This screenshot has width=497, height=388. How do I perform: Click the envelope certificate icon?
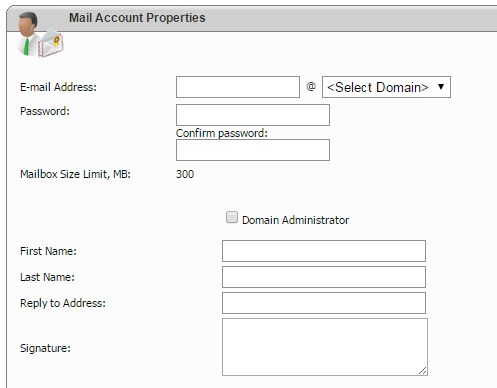point(51,44)
